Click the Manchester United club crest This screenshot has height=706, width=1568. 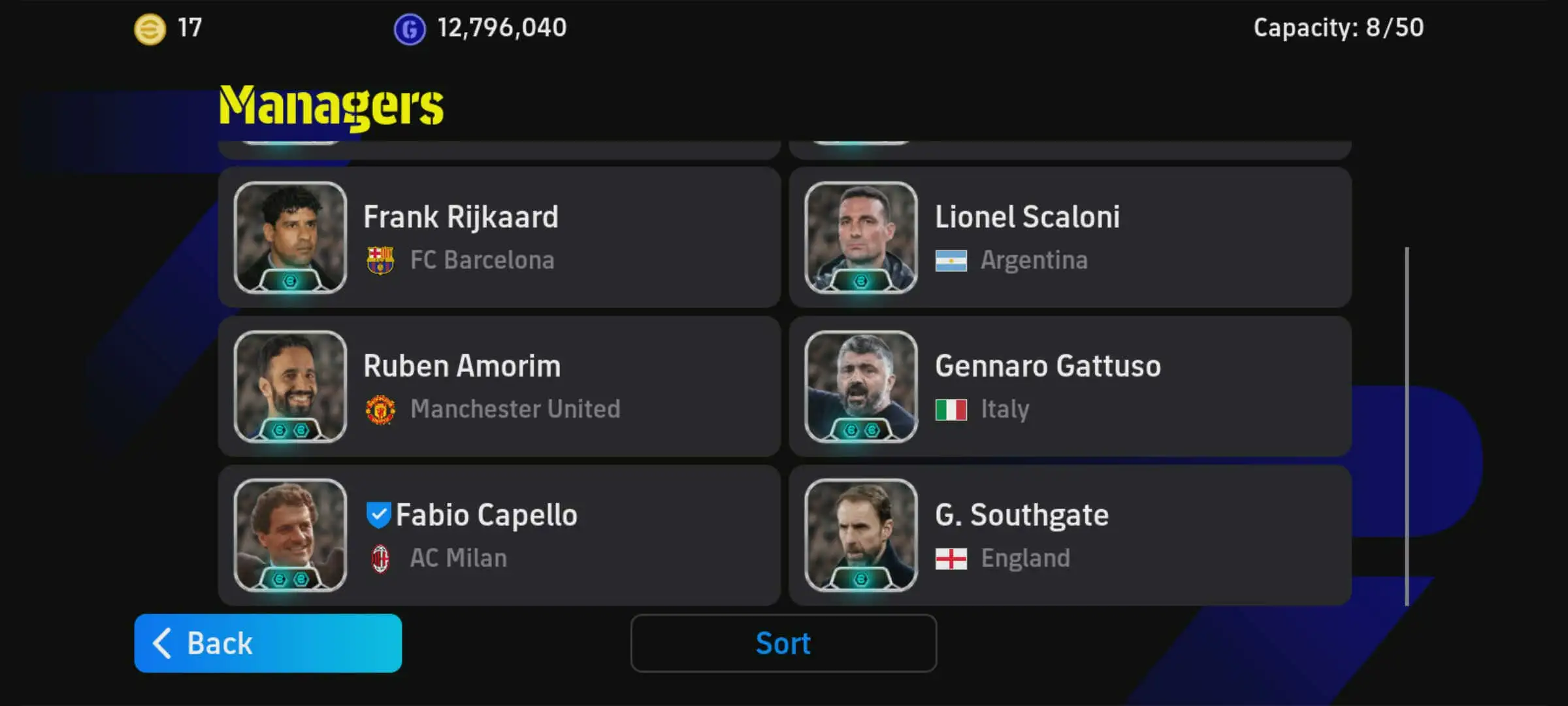(380, 410)
